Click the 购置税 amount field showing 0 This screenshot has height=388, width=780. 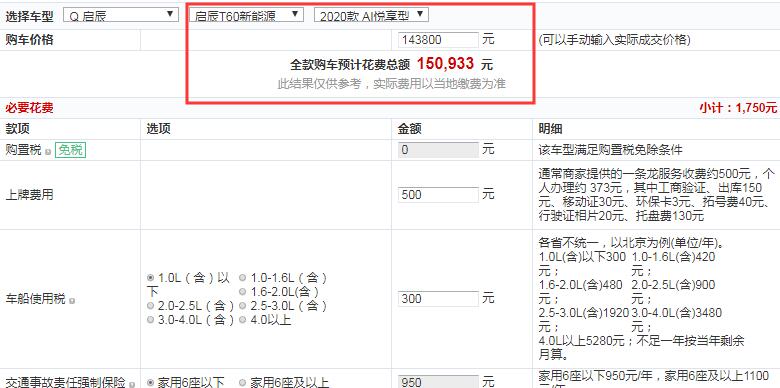tap(438, 150)
